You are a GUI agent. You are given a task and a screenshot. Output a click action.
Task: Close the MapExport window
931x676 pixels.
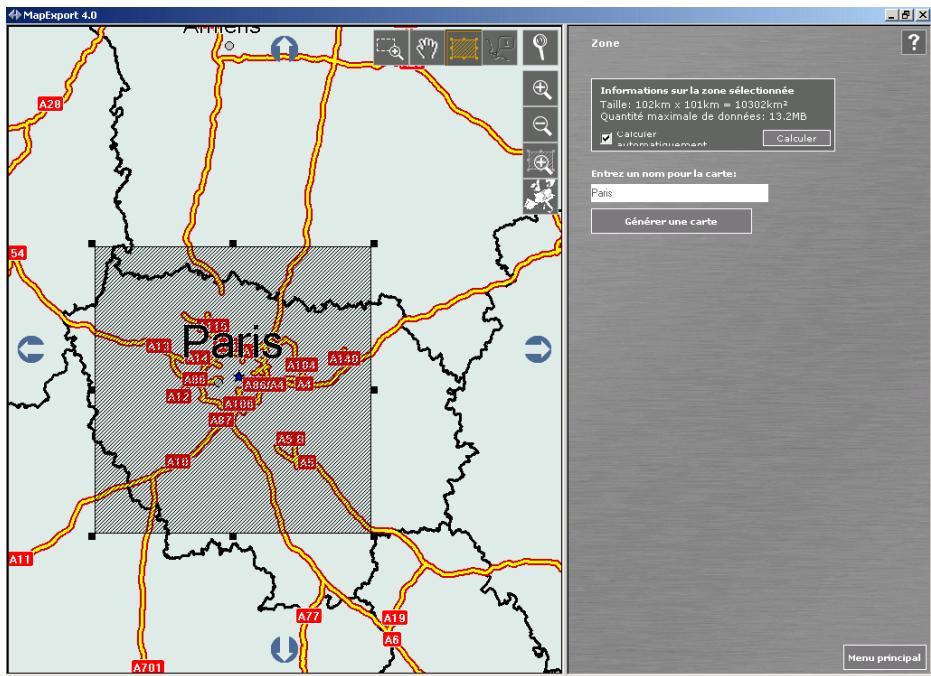[x=922, y=15]
